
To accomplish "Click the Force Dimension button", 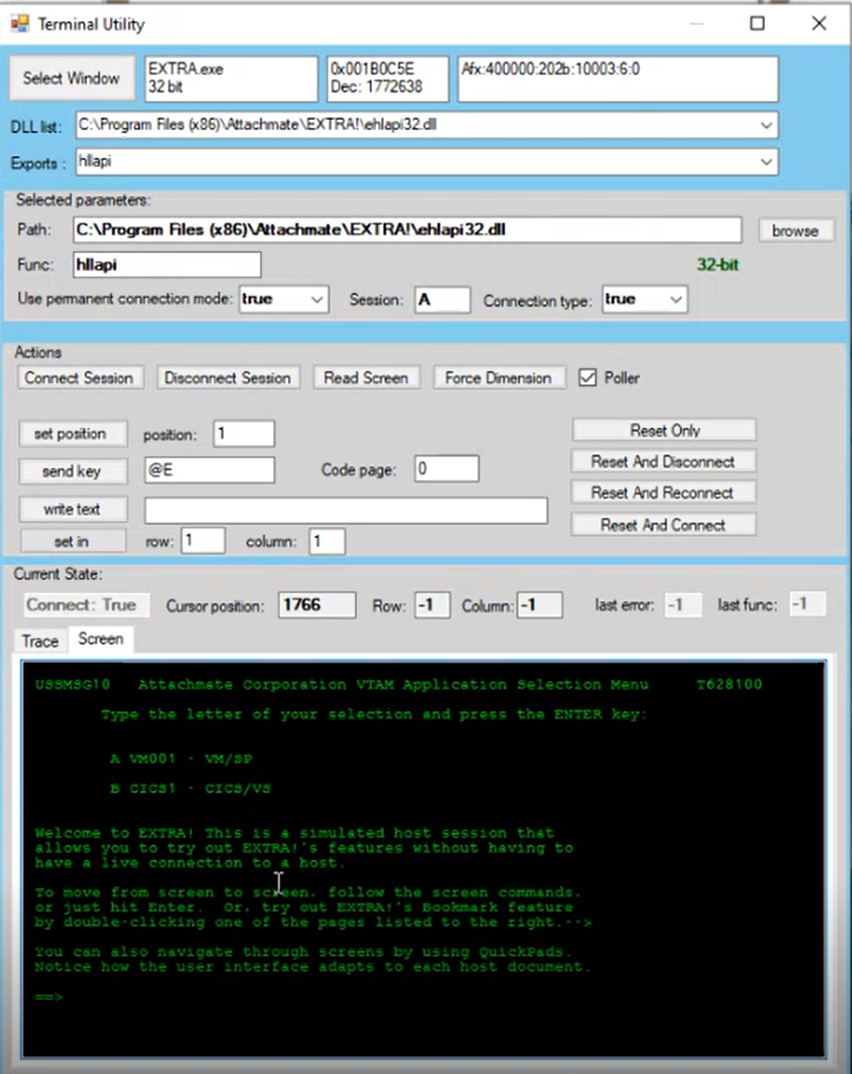I will coord(499,378).
